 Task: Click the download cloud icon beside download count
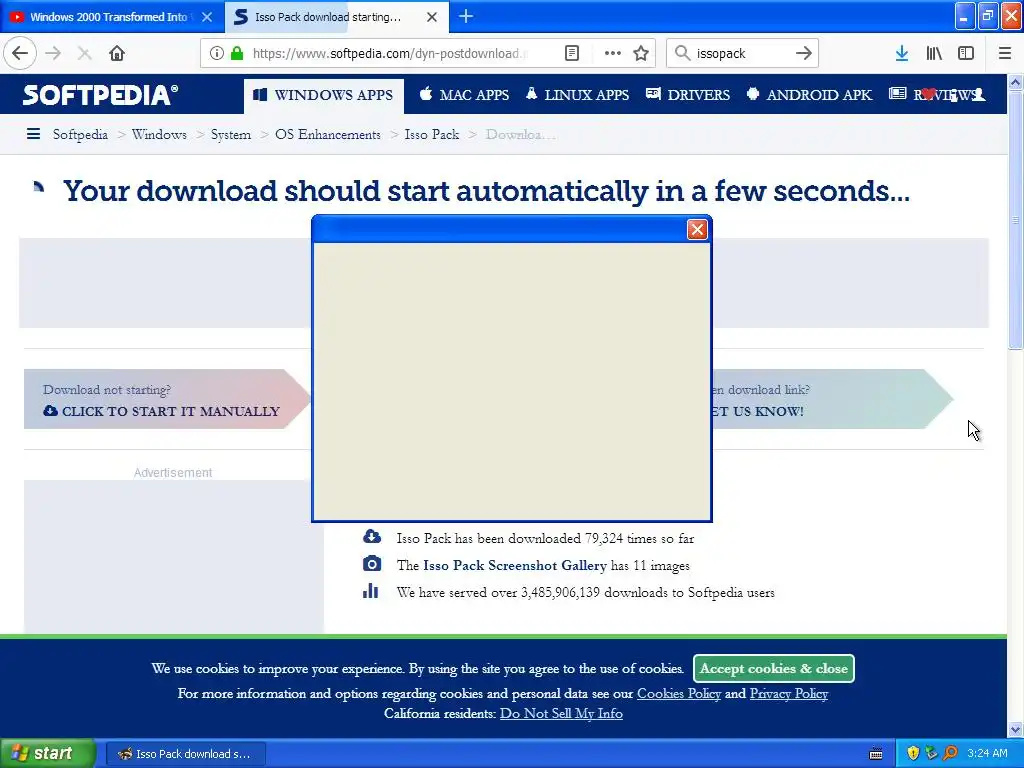[372, 537]
